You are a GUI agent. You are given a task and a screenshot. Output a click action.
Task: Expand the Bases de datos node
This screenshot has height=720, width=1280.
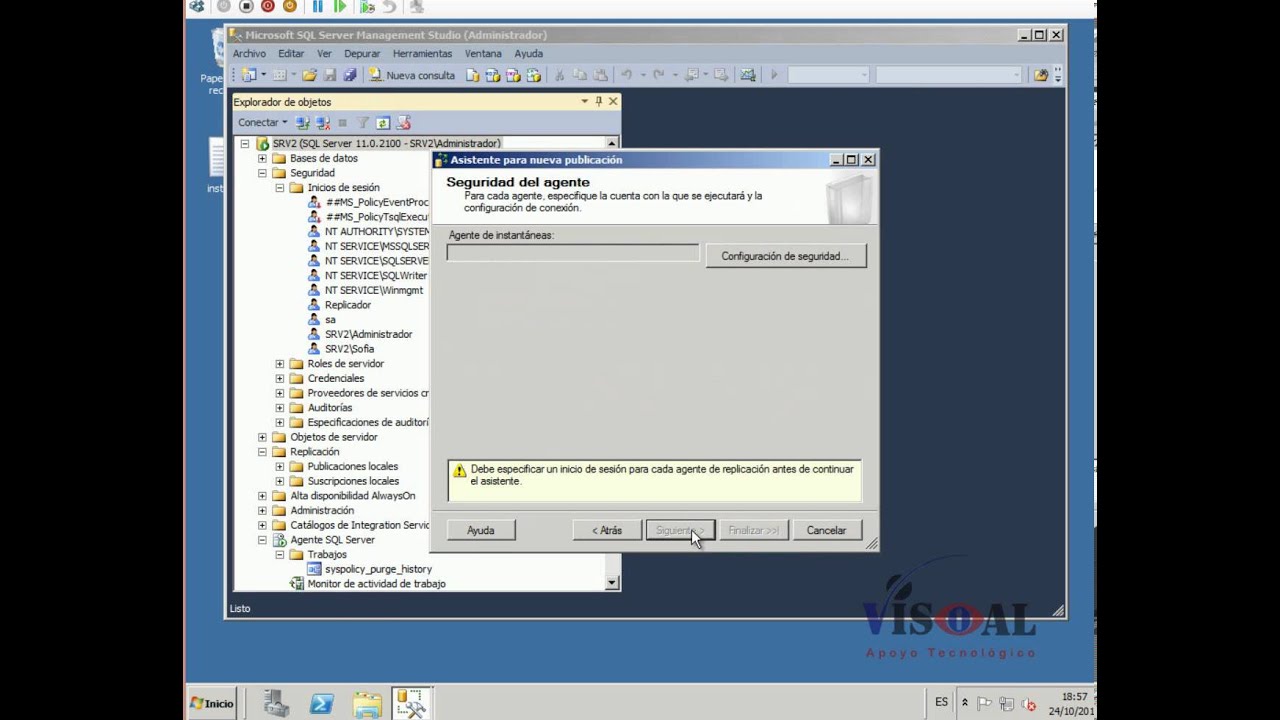coord(263,158)
